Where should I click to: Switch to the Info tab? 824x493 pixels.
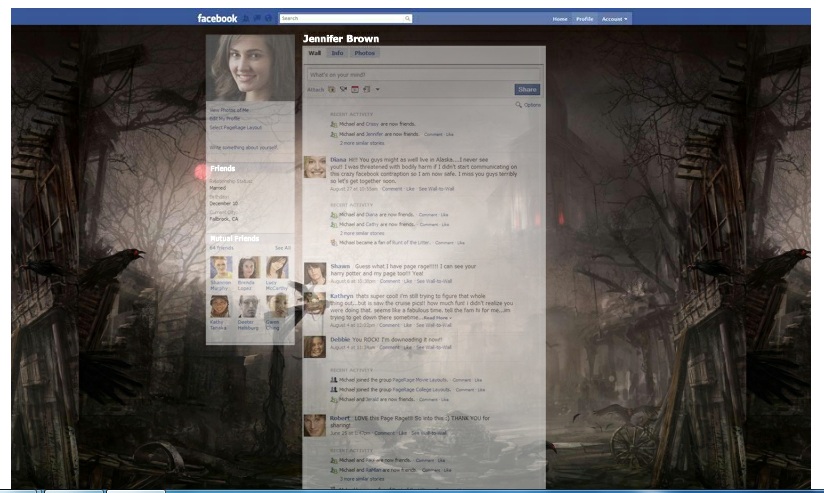[337, 53]
